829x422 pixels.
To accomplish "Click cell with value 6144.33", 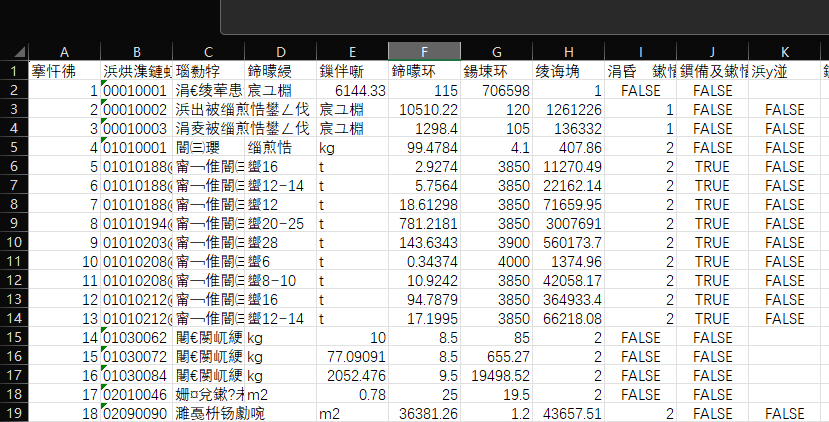I will [352, 90].
